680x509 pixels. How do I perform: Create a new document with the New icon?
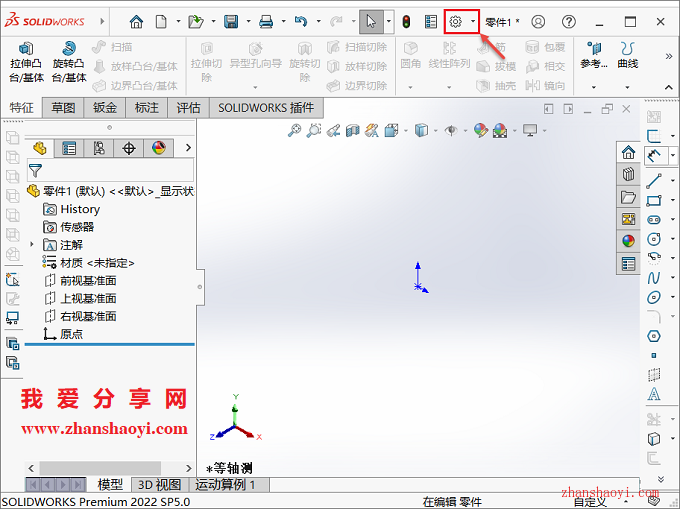[x=161, y=21]
